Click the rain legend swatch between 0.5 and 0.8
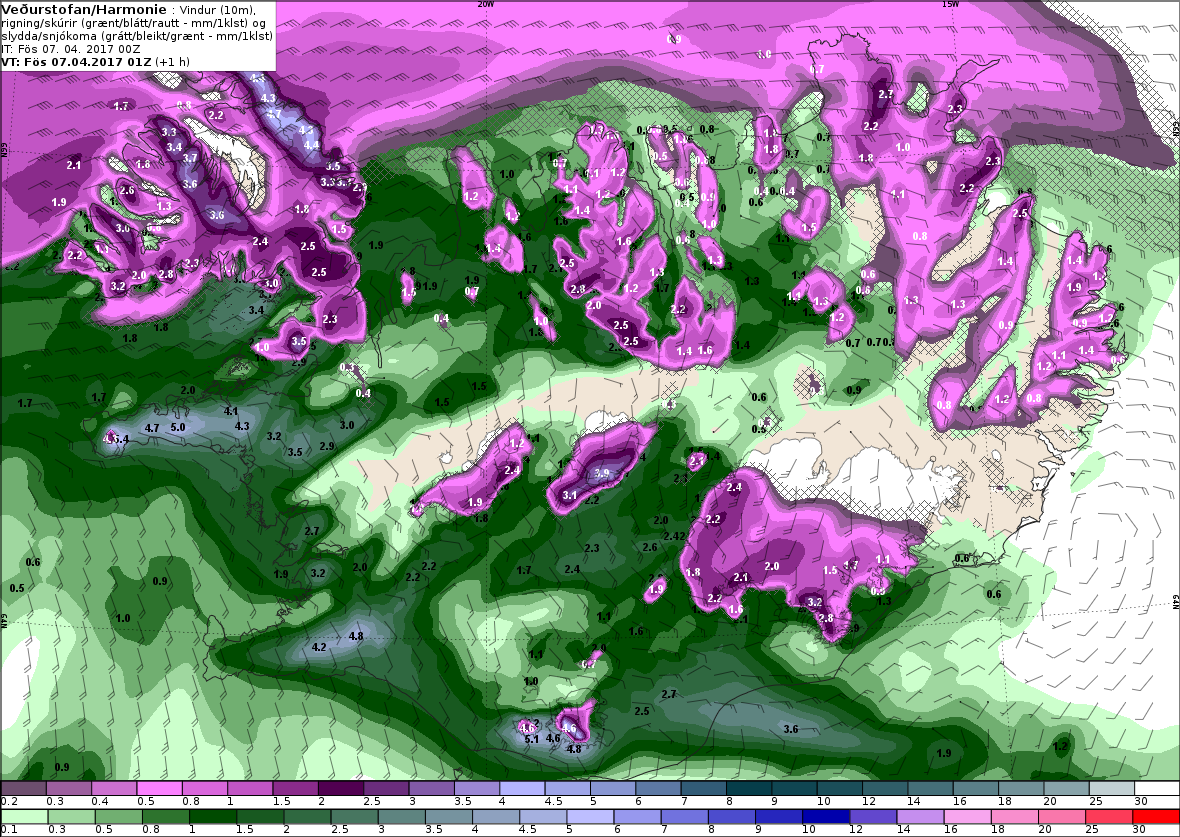This screenshot has width=1180, height=837. point(117,817)
